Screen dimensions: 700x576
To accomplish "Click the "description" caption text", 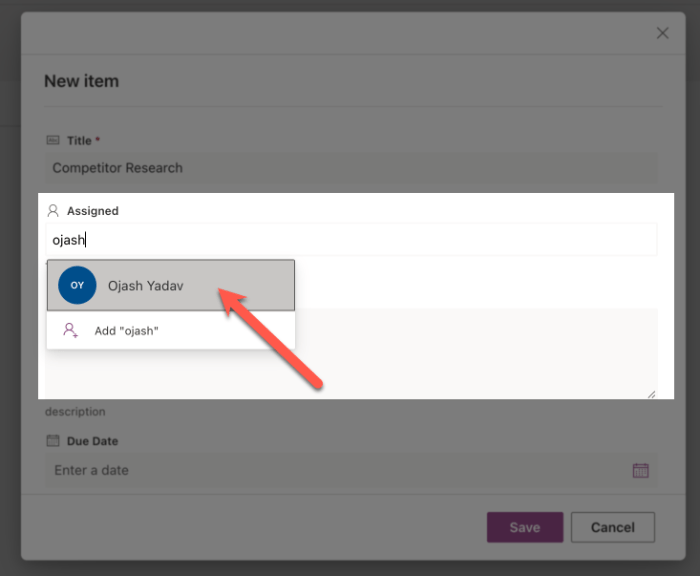I will pos(75,412).
